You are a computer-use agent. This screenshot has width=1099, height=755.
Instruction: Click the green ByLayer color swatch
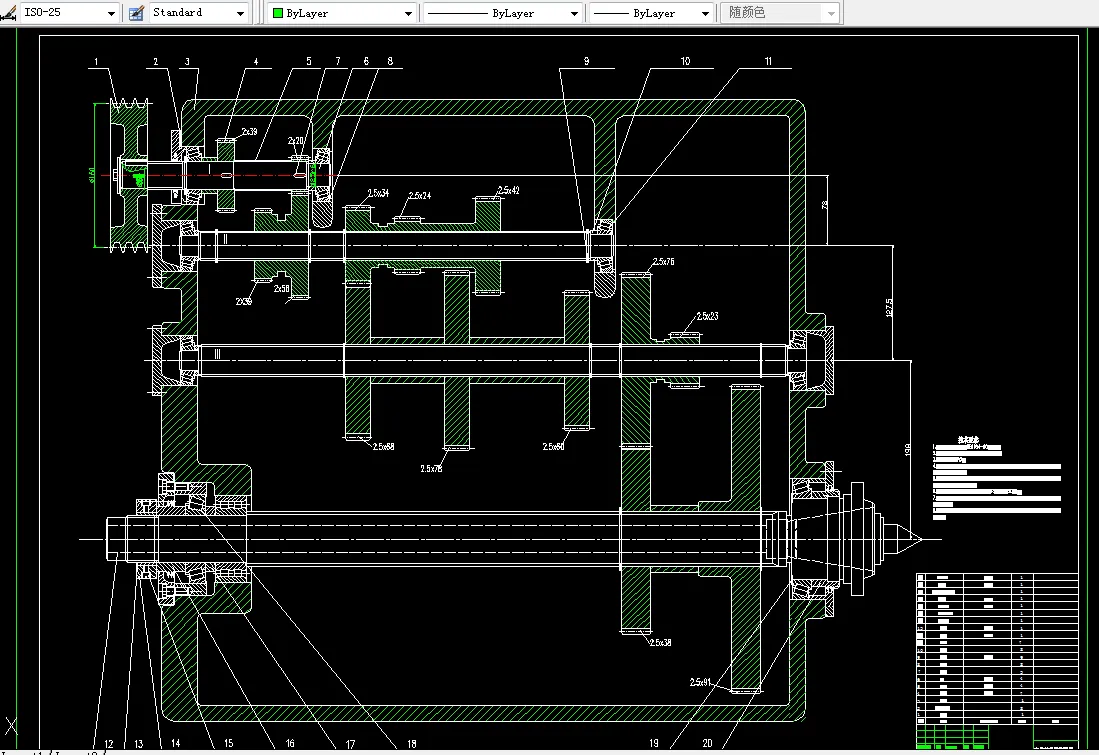tap(278, 13)
